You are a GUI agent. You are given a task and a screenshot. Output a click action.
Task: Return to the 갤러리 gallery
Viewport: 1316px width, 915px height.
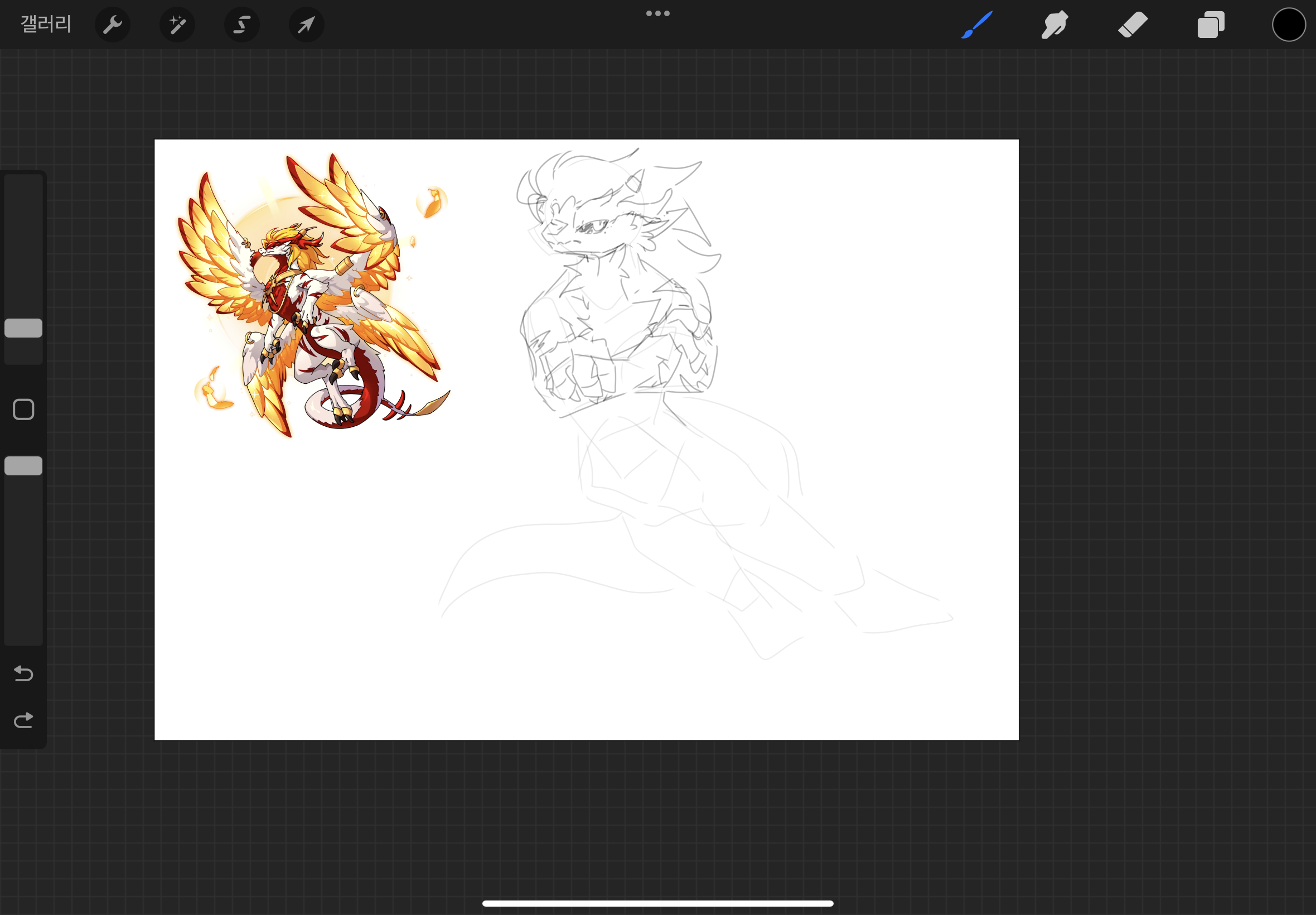coord(46,24)
